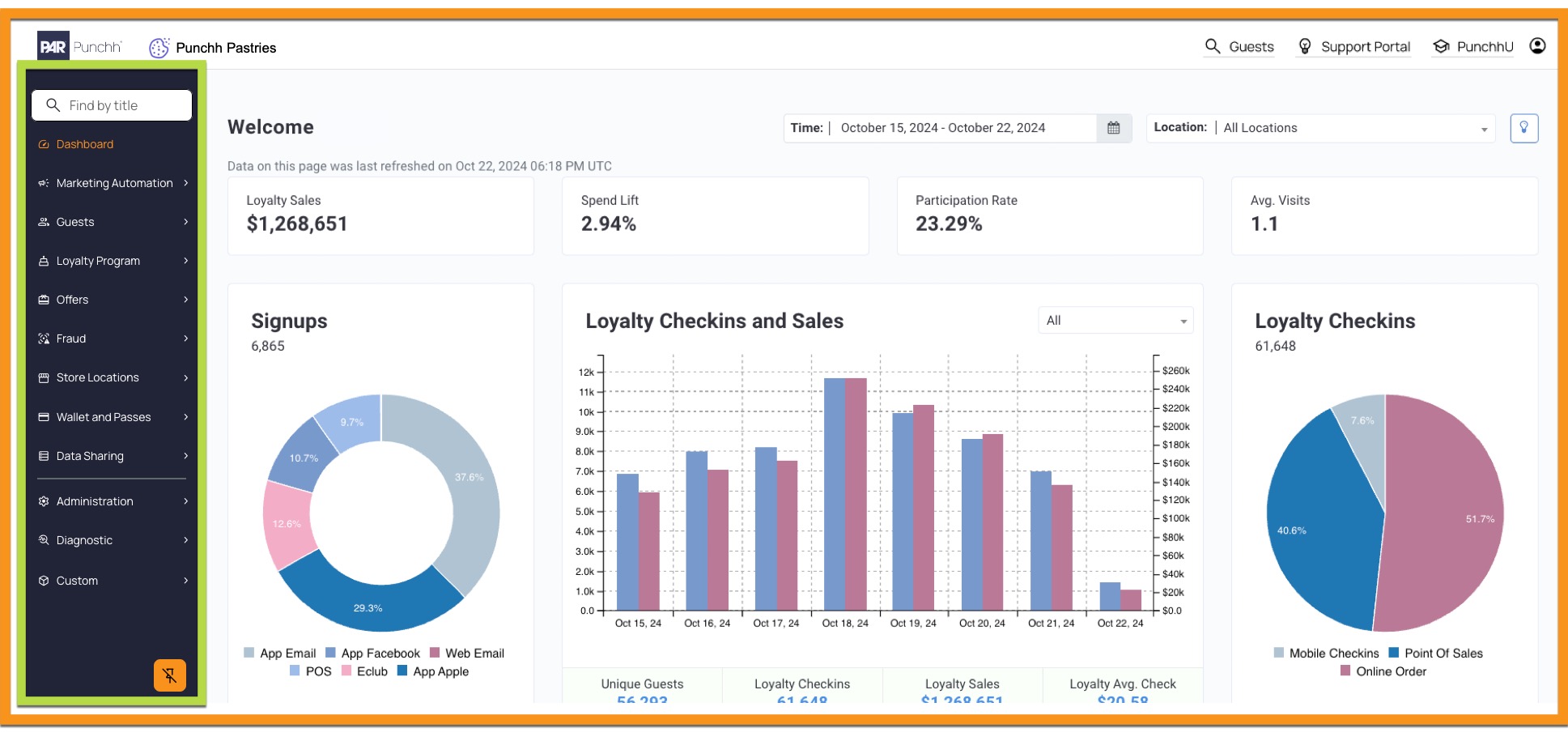Image resolution: width=1568 pixels, height=741 pixels.
Task: Click the Punchh Pastries cookie logo
Action: tap(159, 48)
